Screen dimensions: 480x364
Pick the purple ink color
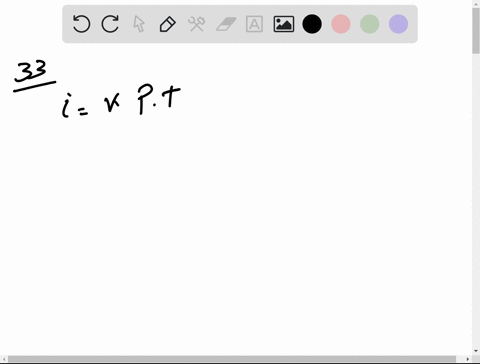(x=398, y=24)
